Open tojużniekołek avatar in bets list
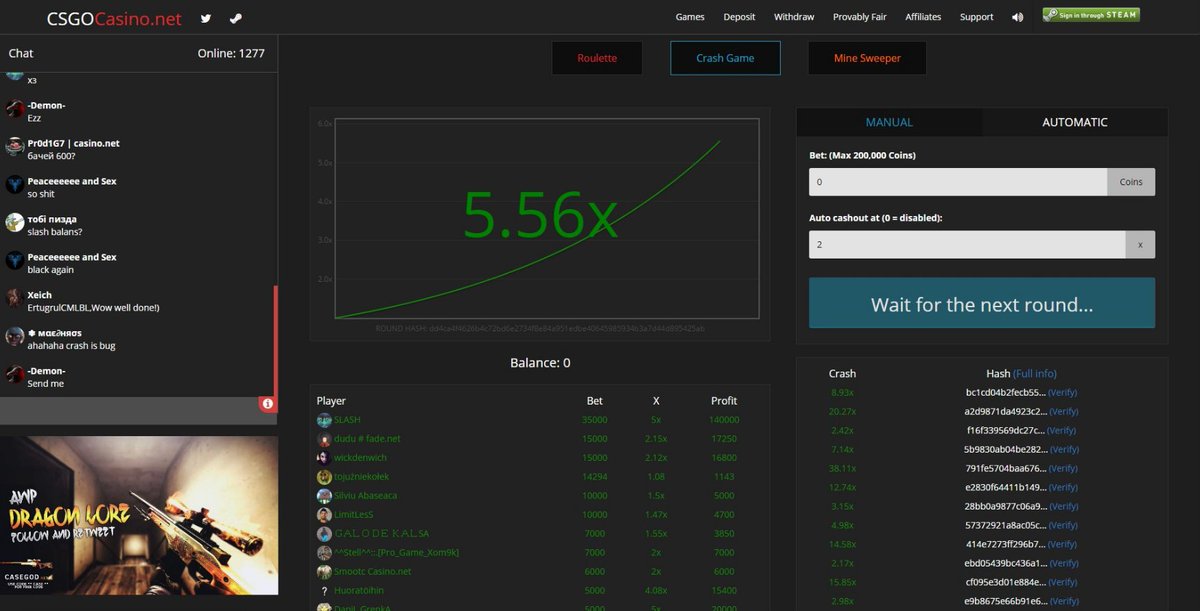 pos(324,477)
